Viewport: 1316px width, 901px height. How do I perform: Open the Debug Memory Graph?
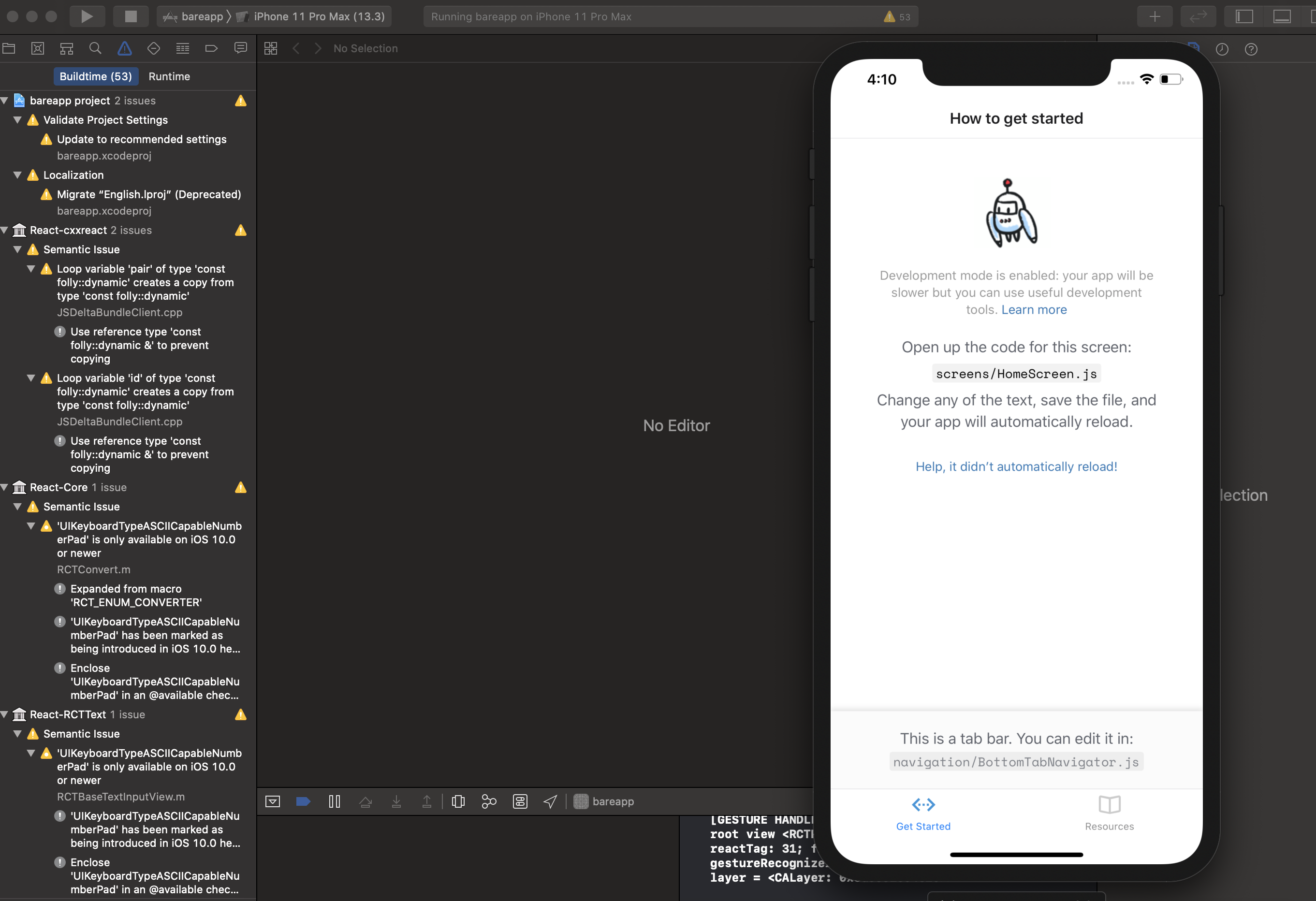tap(489, 801)
